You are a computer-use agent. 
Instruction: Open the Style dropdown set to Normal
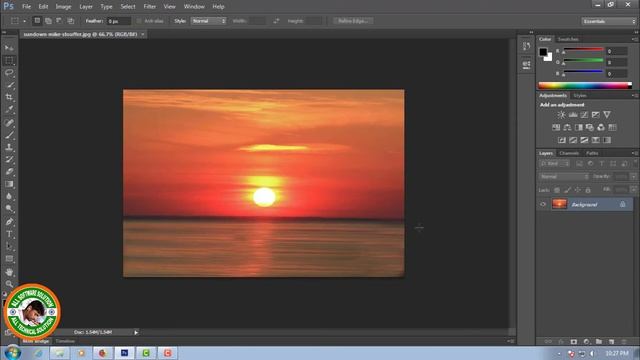[209, 21]
